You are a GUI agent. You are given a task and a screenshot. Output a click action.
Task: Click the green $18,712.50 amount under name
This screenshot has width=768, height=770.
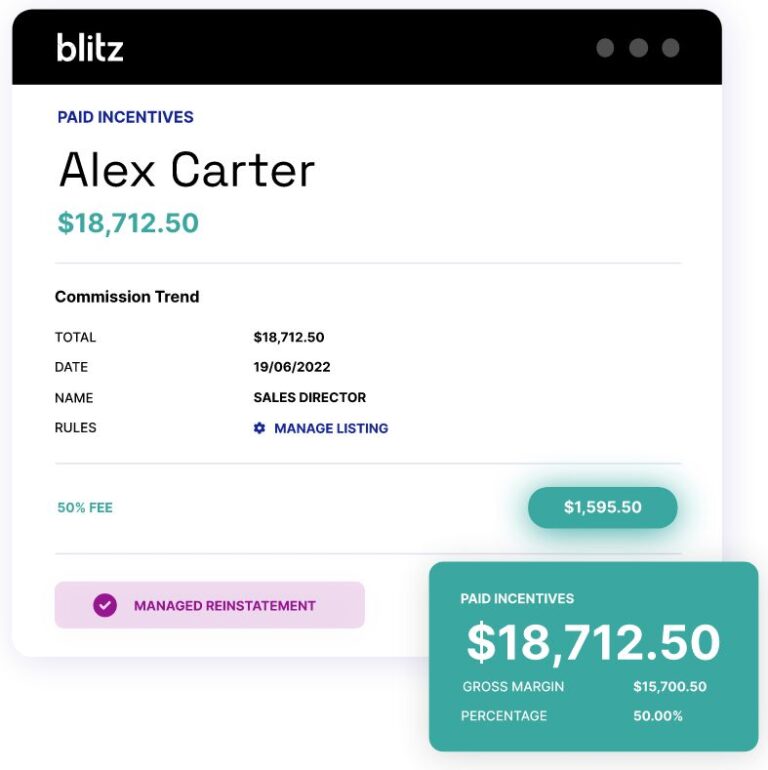(128, 223)
